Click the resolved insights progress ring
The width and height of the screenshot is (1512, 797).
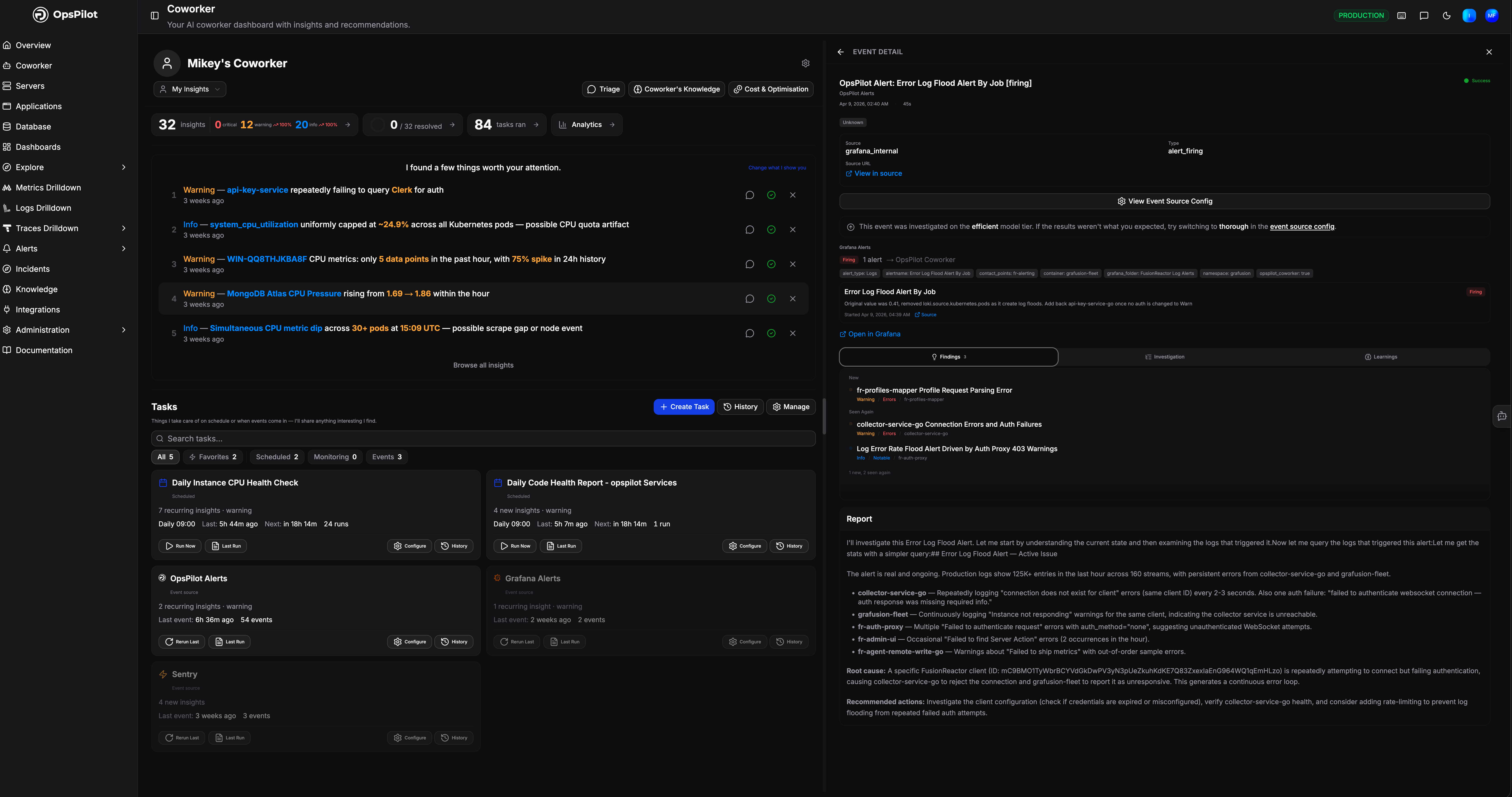[x=379, y=125]
